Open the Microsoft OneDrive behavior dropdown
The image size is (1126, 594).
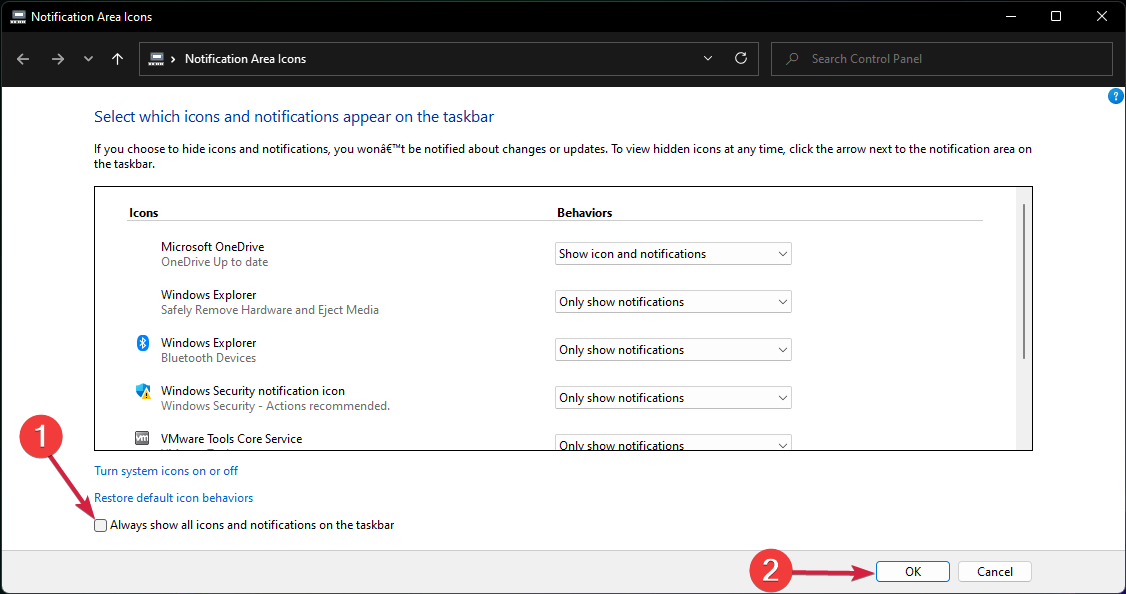point(673,254)
